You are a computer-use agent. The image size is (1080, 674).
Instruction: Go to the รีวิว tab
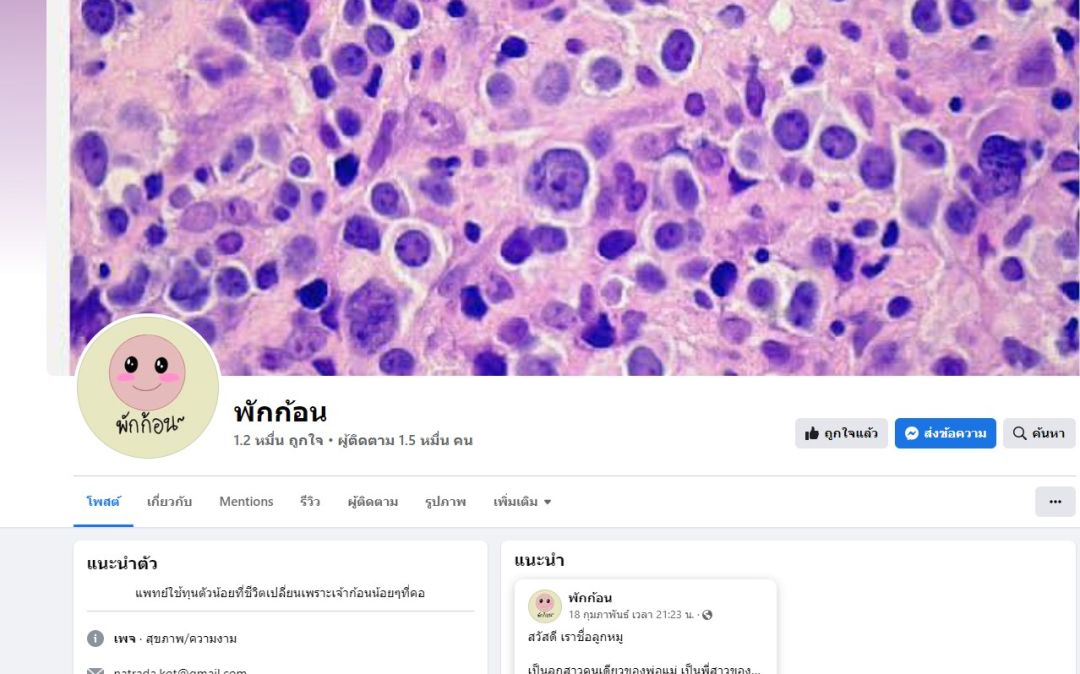point(310,502)
